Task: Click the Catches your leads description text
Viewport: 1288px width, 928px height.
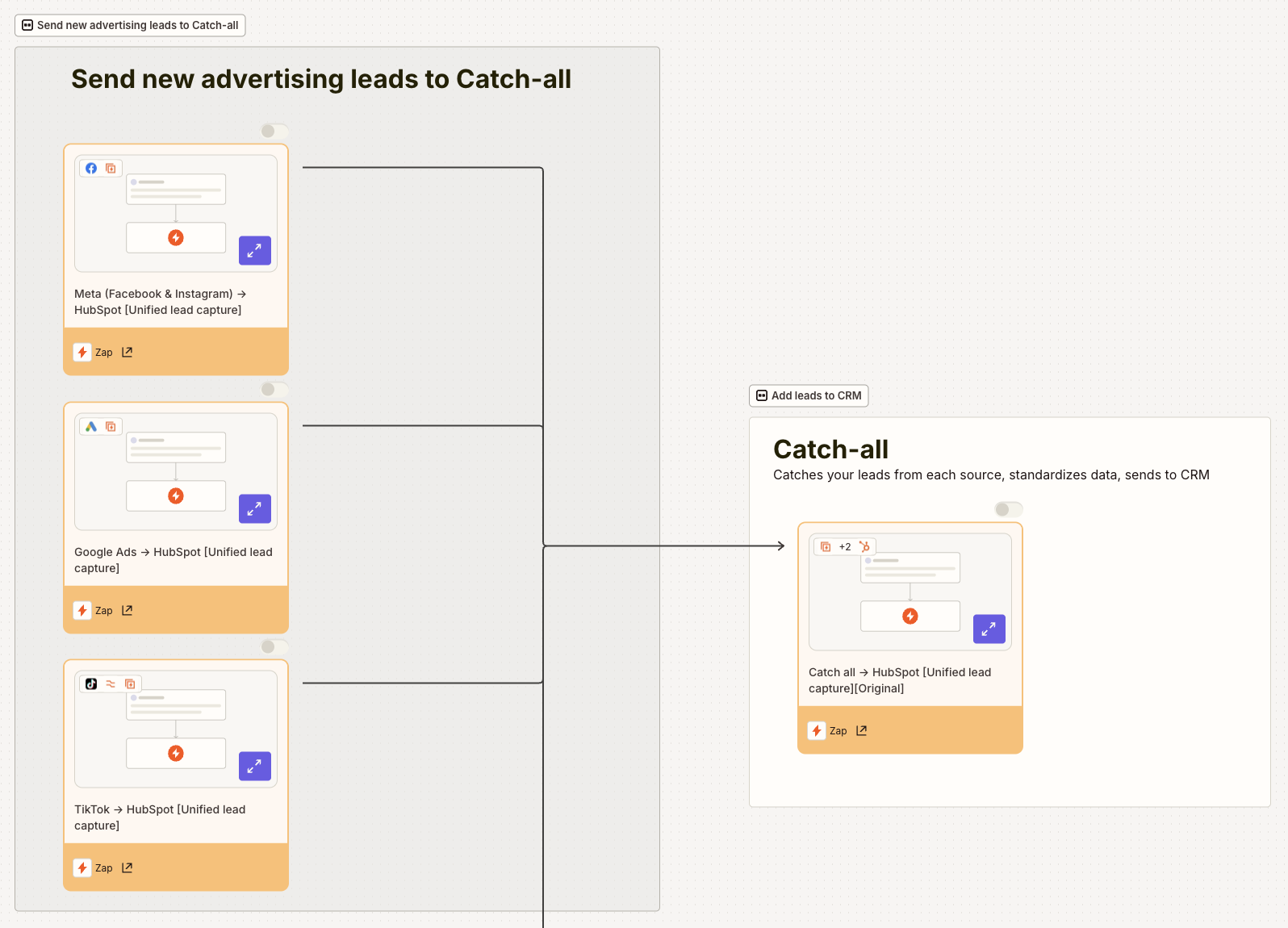Action: pyautogui.click(x=991, y=474)
